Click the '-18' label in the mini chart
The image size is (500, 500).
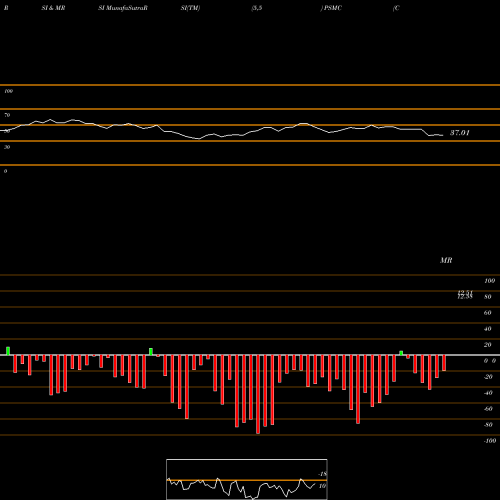322,474
